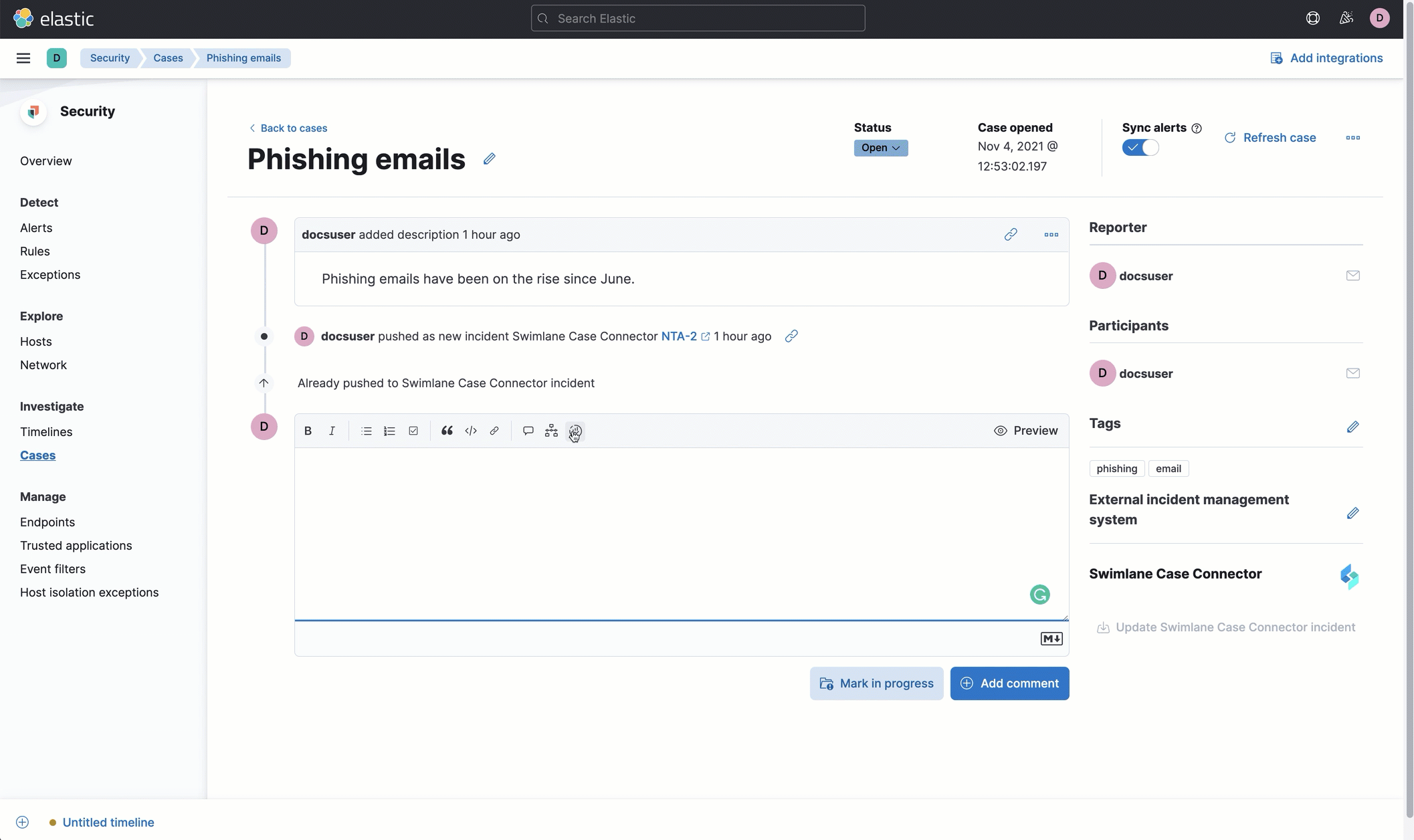
Task: Open the case actions menu beside Refresh case
Action: (x=1352, y=138)
